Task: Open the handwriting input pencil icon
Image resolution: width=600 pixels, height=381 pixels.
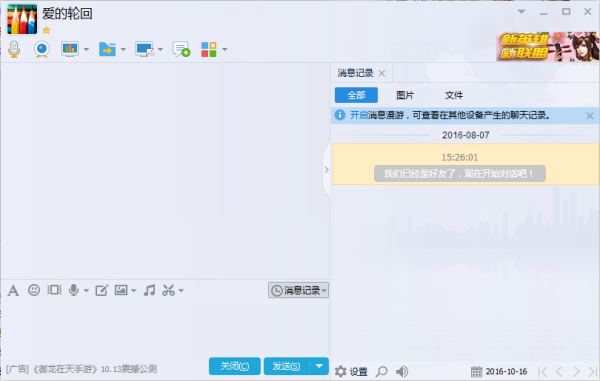Action: [102, 290]
